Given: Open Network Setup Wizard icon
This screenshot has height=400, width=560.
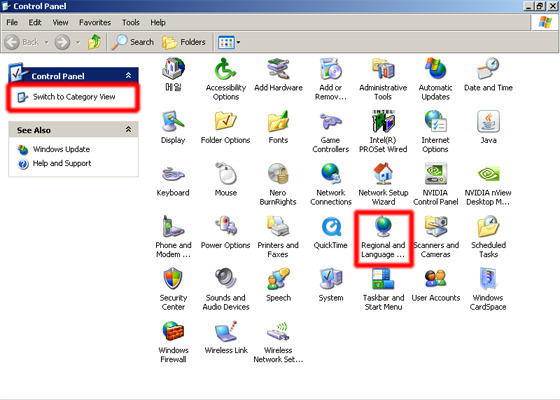Looking at the screenshot, I should click(383, 184).
